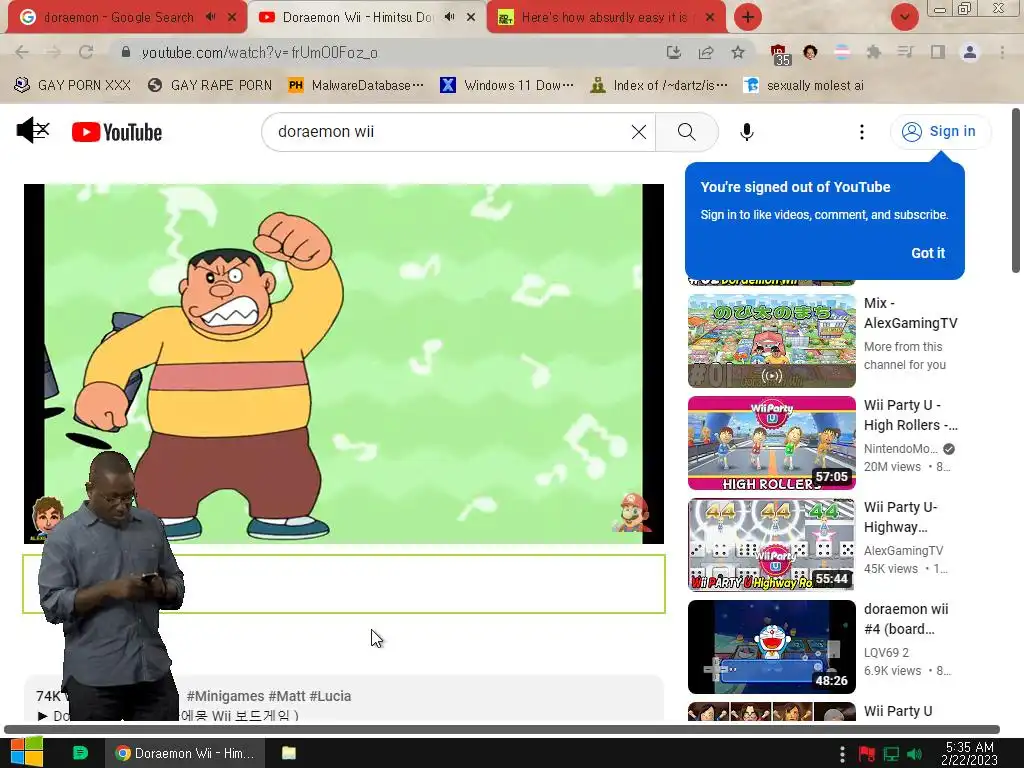Switch to the "Here's how absurdly easy" tab
The height and width of the screenshot is (768, 1024).
pyautogui.click(x=604, y=17)
